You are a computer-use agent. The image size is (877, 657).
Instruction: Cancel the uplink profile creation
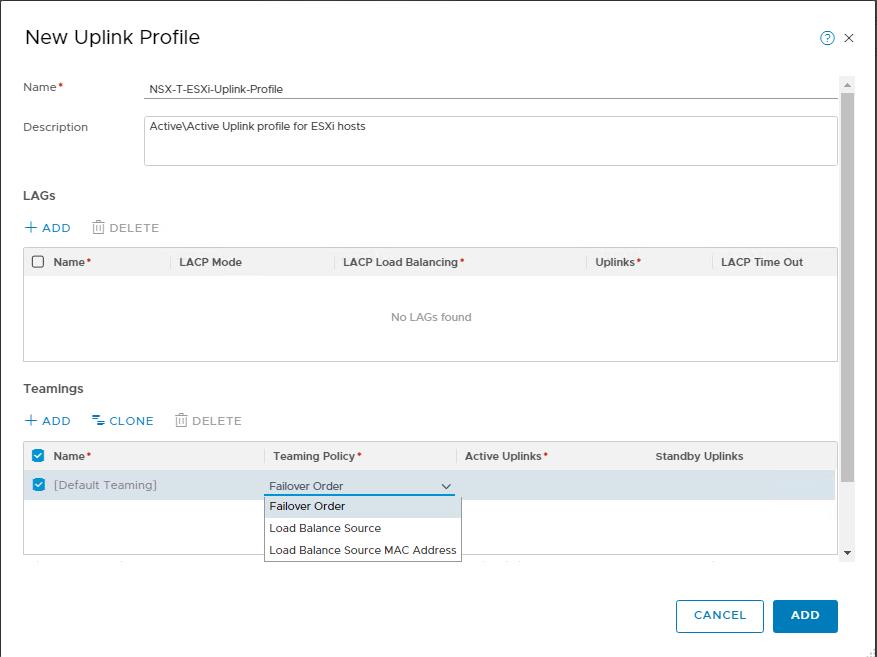[719, 616]
